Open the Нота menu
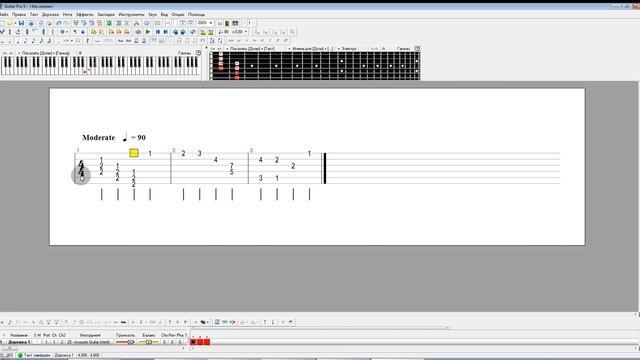The height and width of the screenshot is (360, 640). click(67, 14)
